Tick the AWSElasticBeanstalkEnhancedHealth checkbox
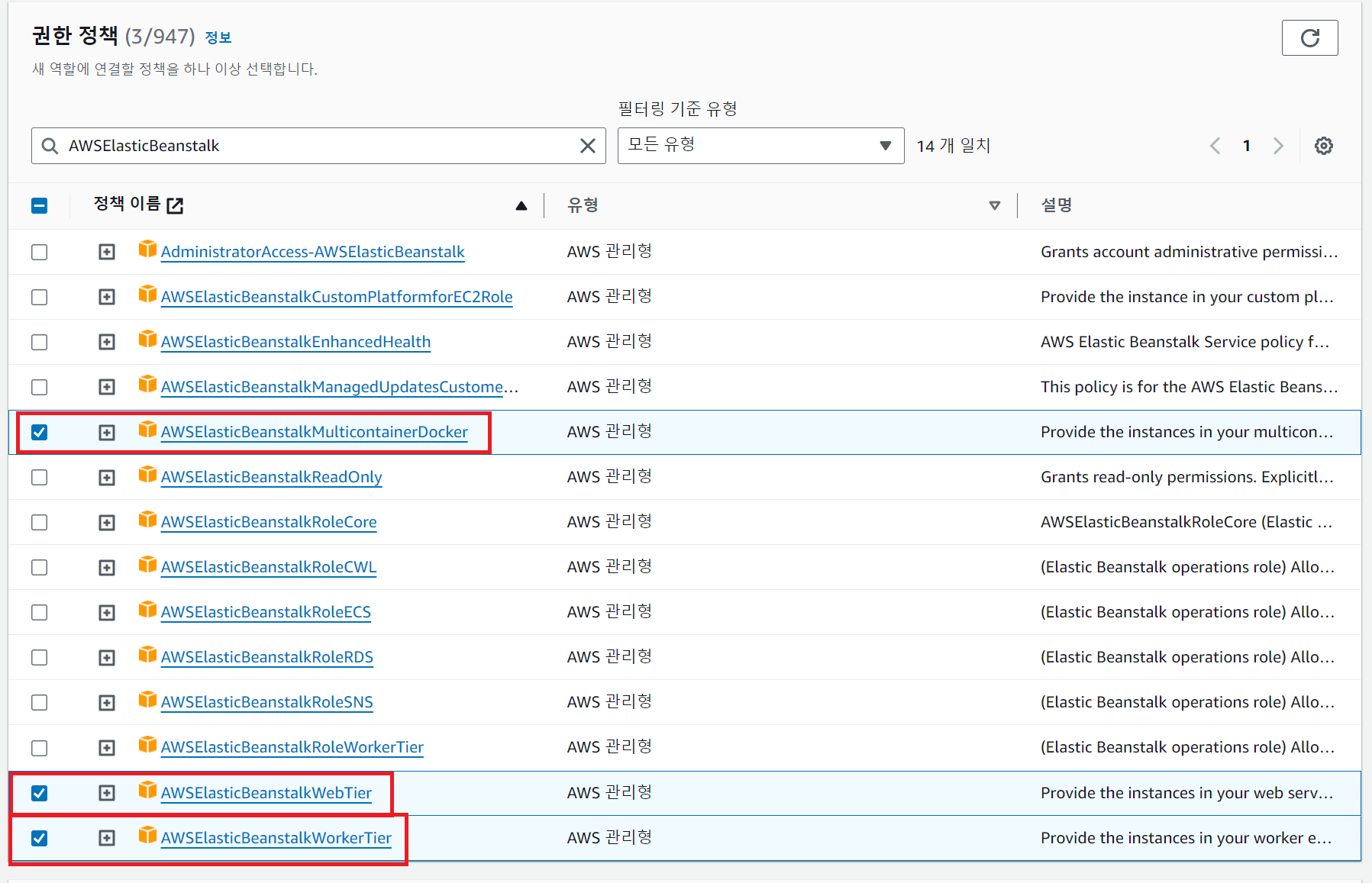Screen dimensions: 1372x883 point(39,342)
